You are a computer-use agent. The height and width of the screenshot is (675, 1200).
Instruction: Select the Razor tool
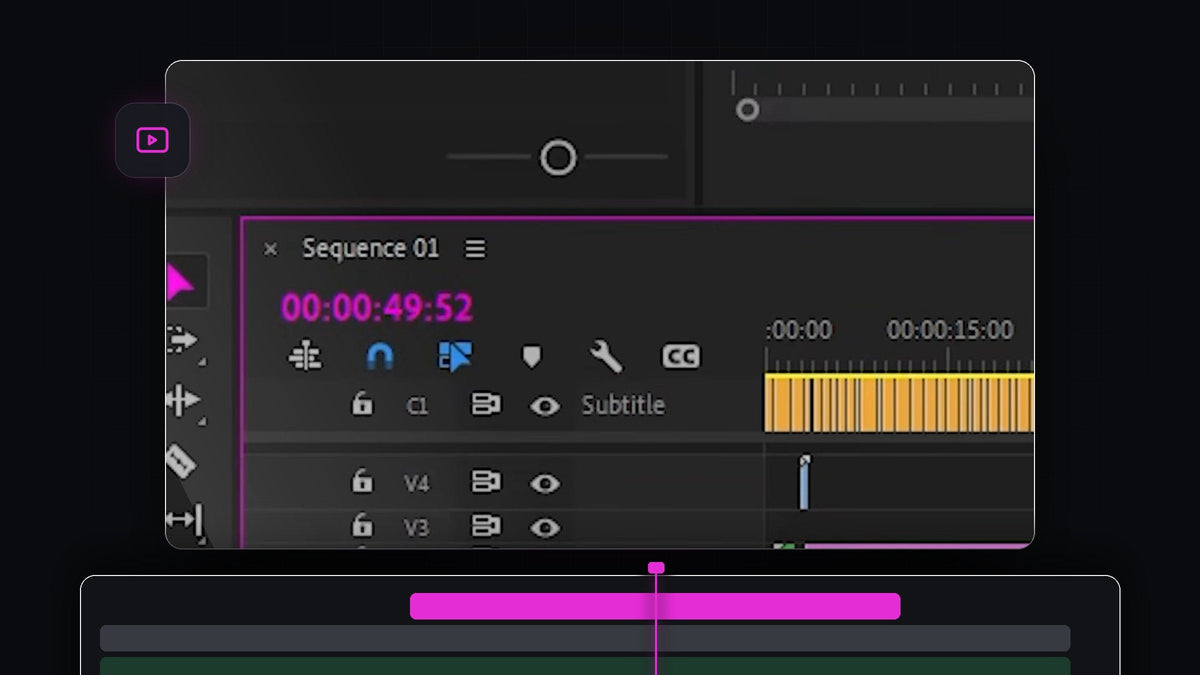point(179,461)
